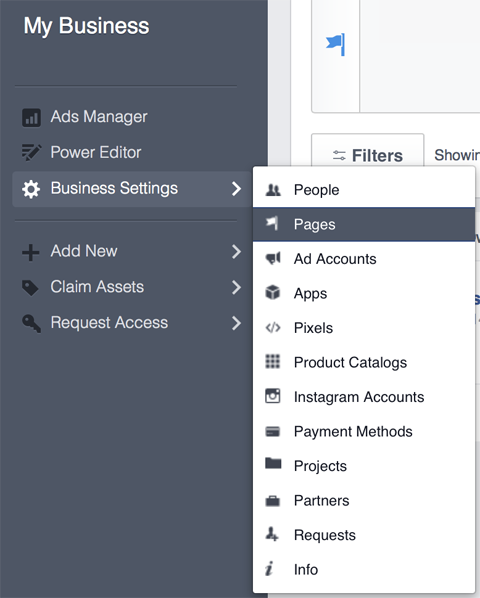Click the Add New plus icon
Screen dimensions: 480x598
tap(31, 252)
